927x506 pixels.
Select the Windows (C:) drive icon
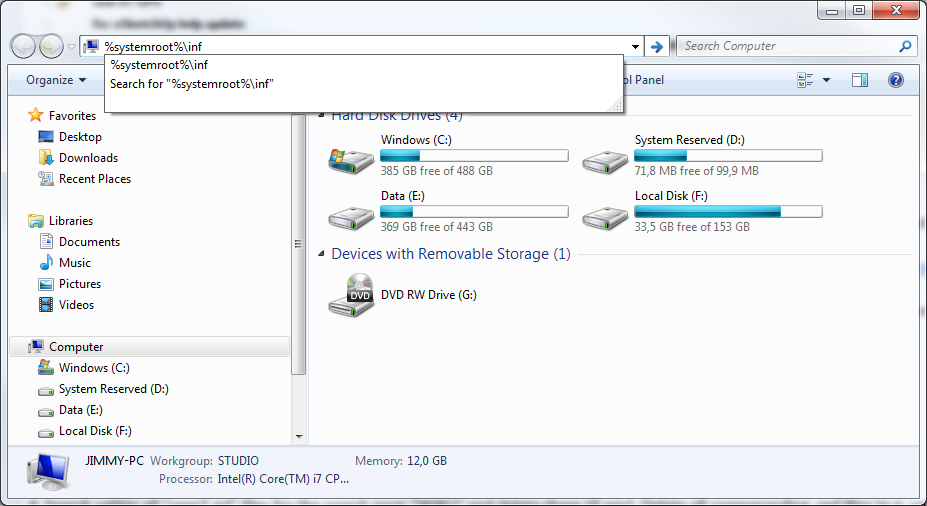coord(350,158)
